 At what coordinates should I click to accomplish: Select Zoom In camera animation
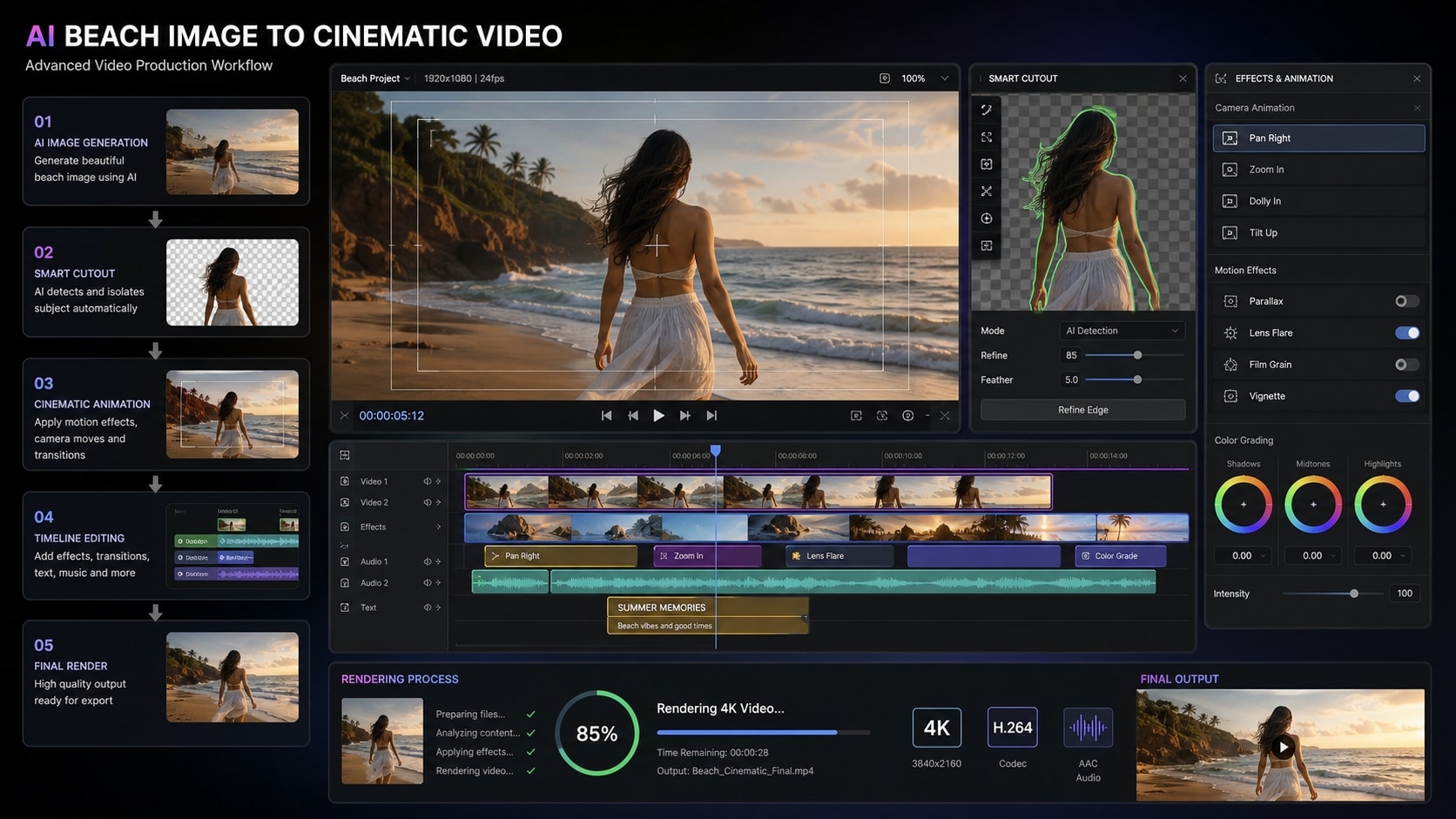(1318, 170)
